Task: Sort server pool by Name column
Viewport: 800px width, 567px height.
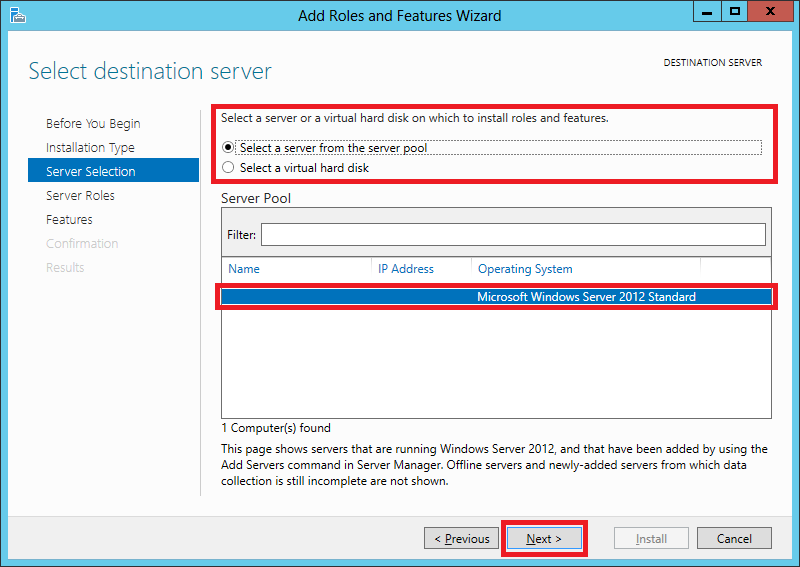Action: [295, 269]
